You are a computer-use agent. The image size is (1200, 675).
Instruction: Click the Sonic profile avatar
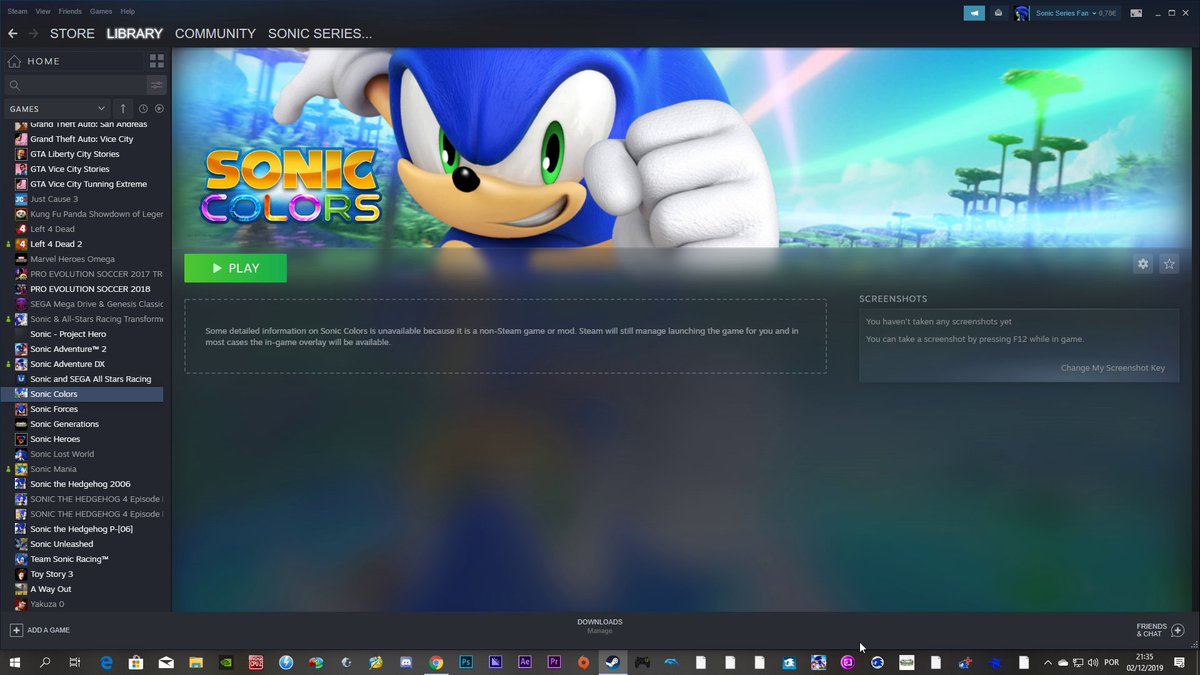click(x=1022, y=13)
